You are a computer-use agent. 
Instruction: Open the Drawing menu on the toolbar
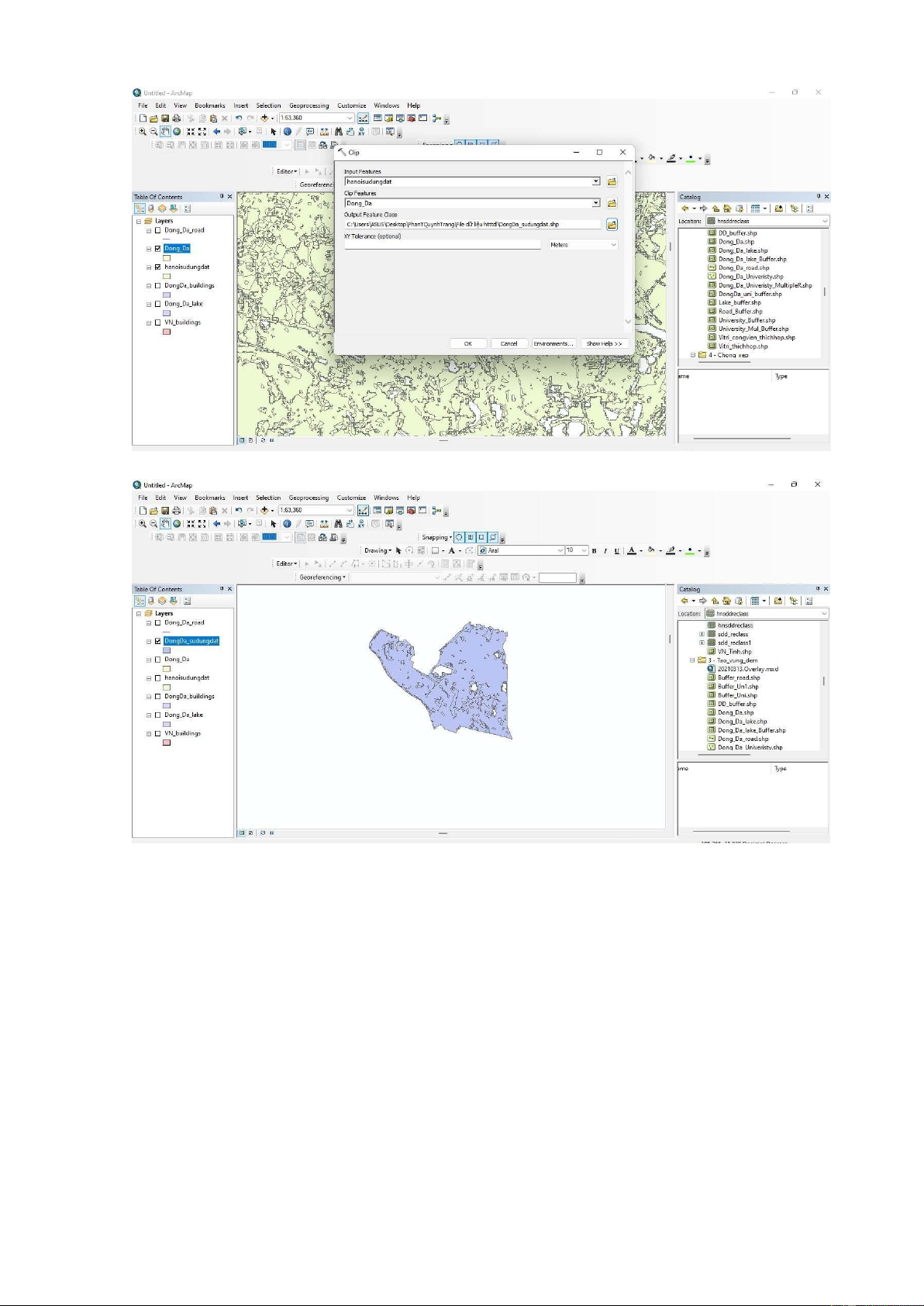pyautogui.click(x=378, y=551)
